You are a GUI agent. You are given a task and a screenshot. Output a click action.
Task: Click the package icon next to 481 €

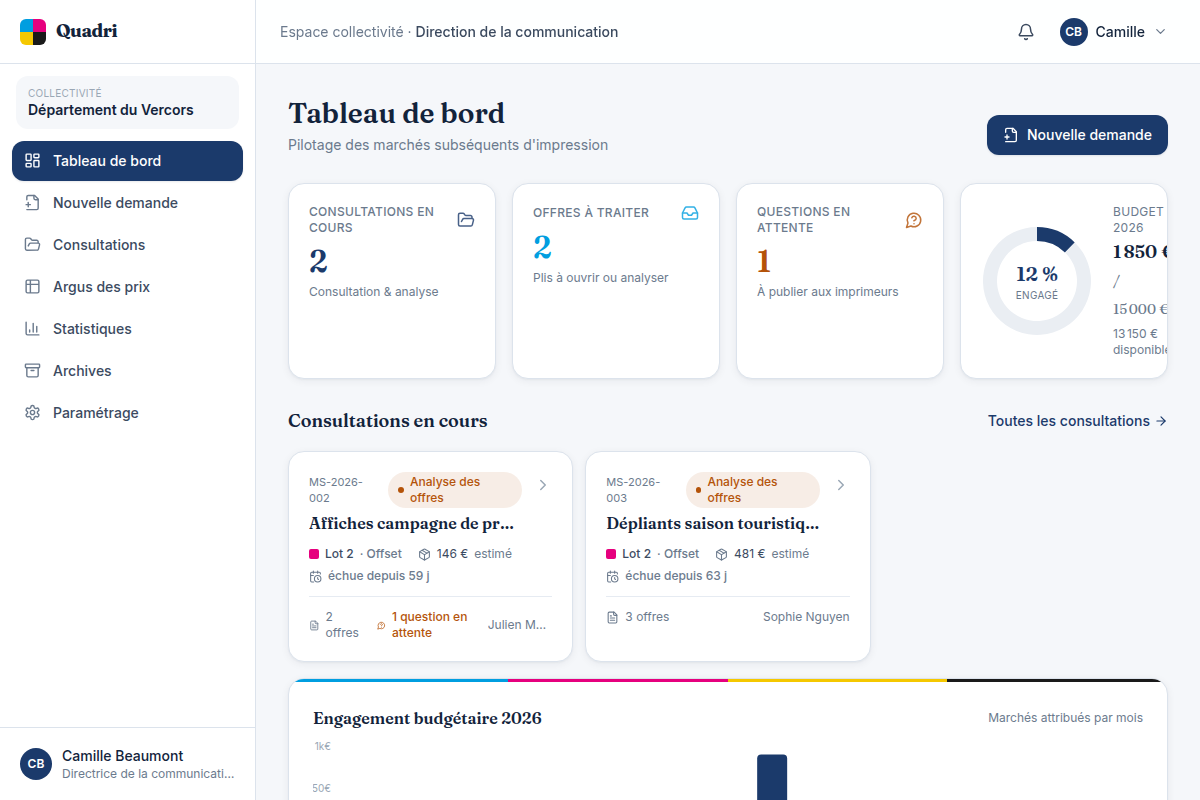pyautogui.click(x=721, y=554)
